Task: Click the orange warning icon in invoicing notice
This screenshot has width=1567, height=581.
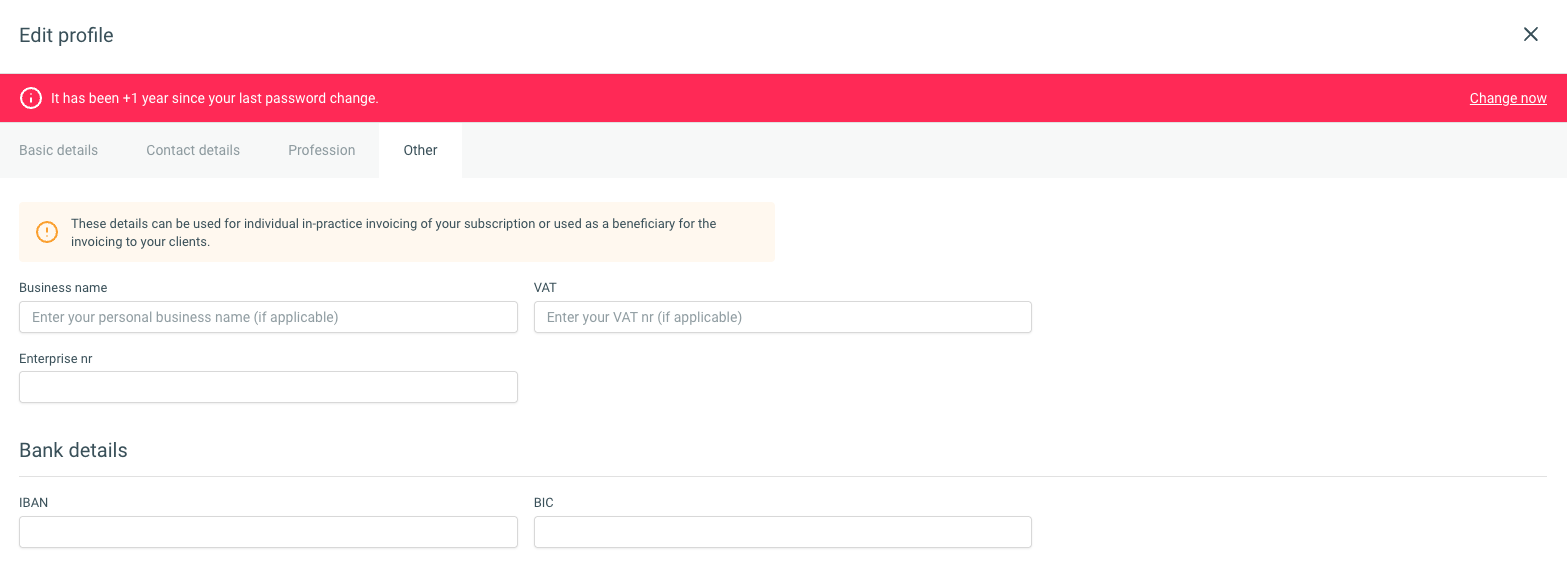Action: coord(47,232)
